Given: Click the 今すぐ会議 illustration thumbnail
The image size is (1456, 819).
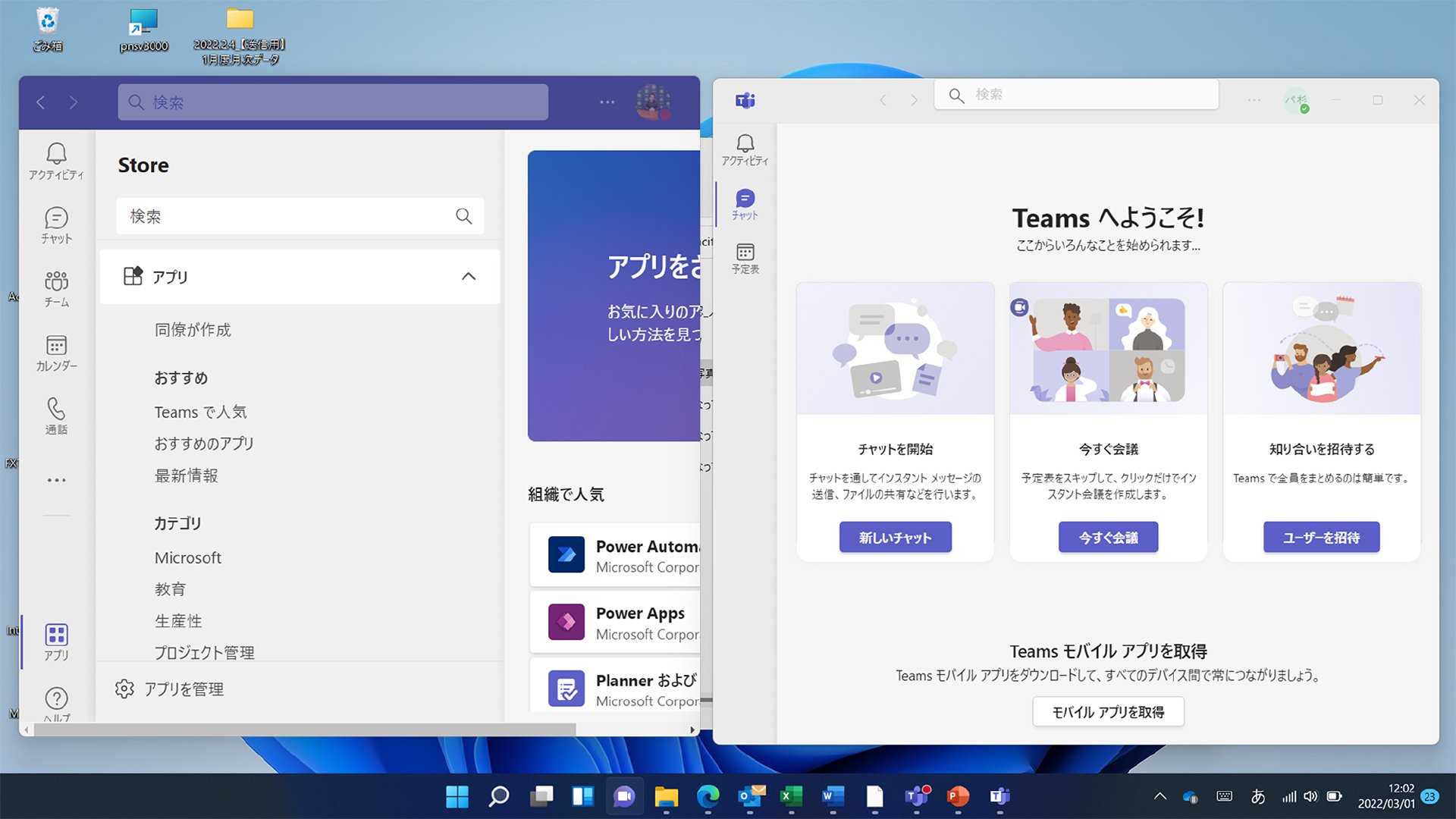Looking at the screenshot, I should 1108,349.
